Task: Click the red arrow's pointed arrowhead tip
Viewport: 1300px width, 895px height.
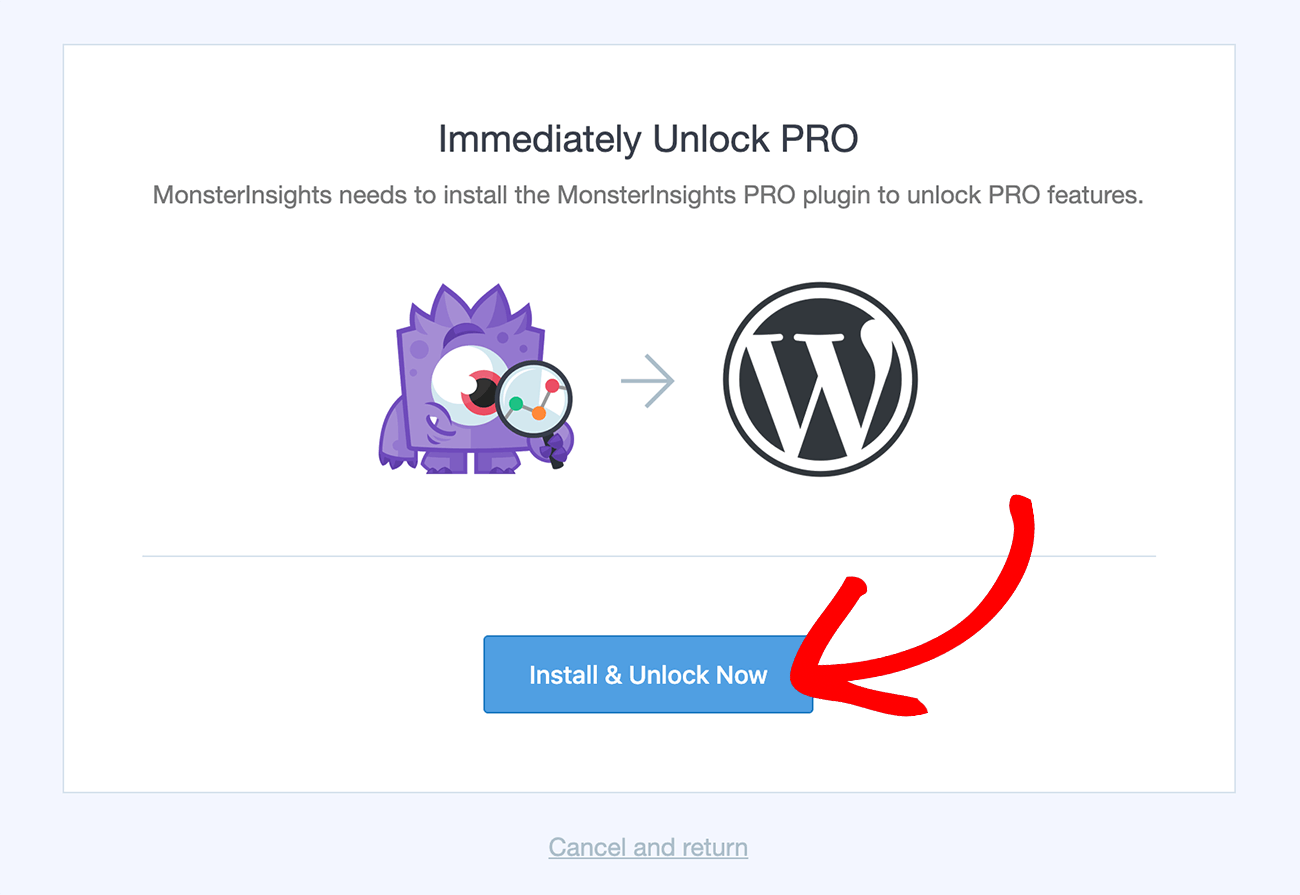Action: pyautogui.click(x=796, y=677)
